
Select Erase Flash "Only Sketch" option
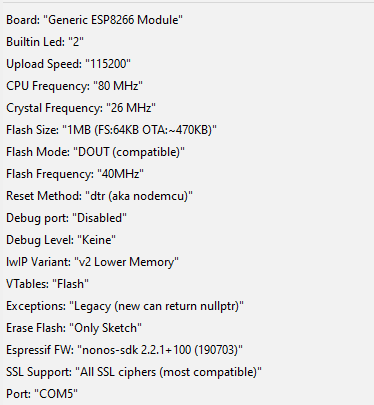[x=187, y=328]
